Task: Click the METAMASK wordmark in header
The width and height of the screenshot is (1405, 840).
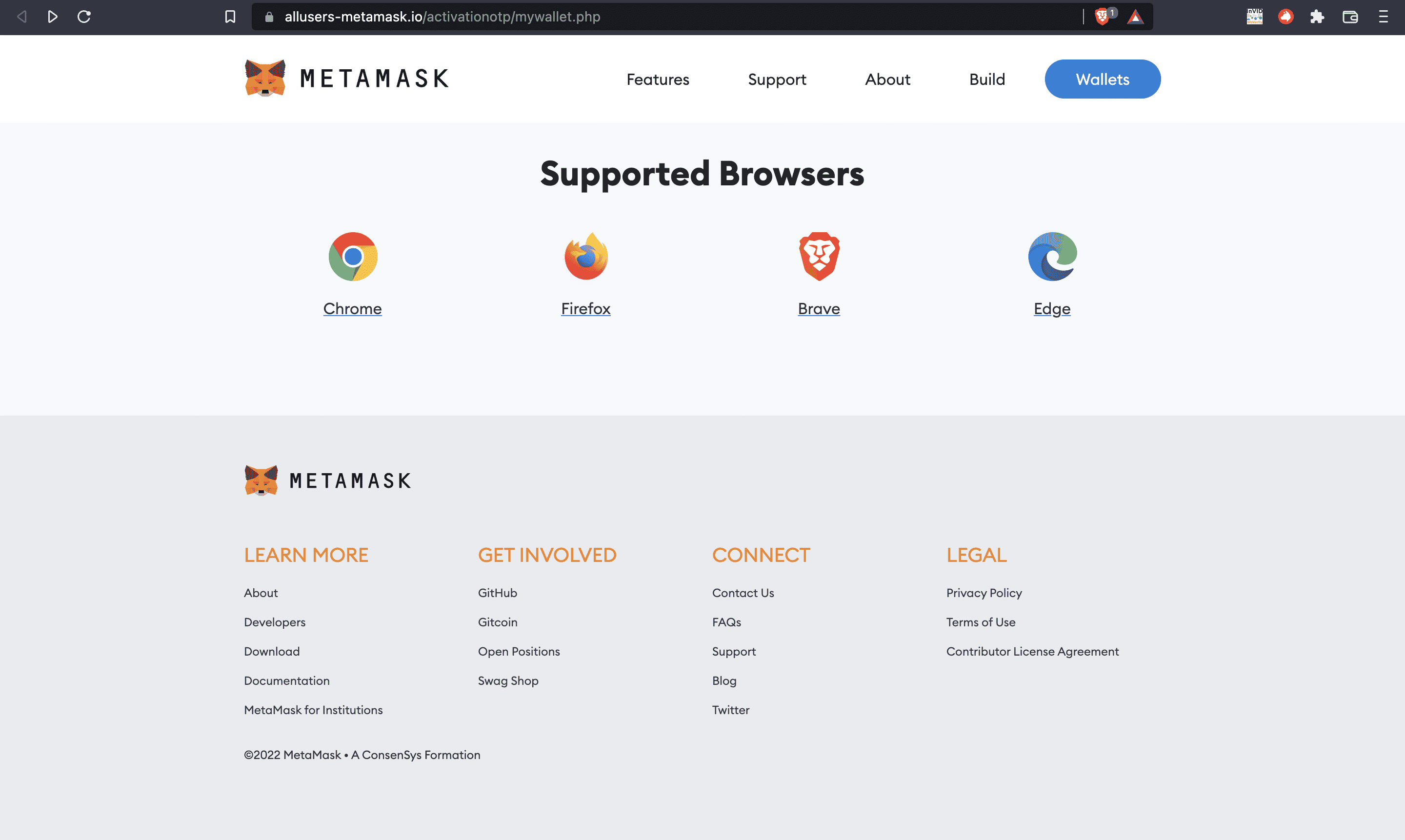Action: coord(374,79)
